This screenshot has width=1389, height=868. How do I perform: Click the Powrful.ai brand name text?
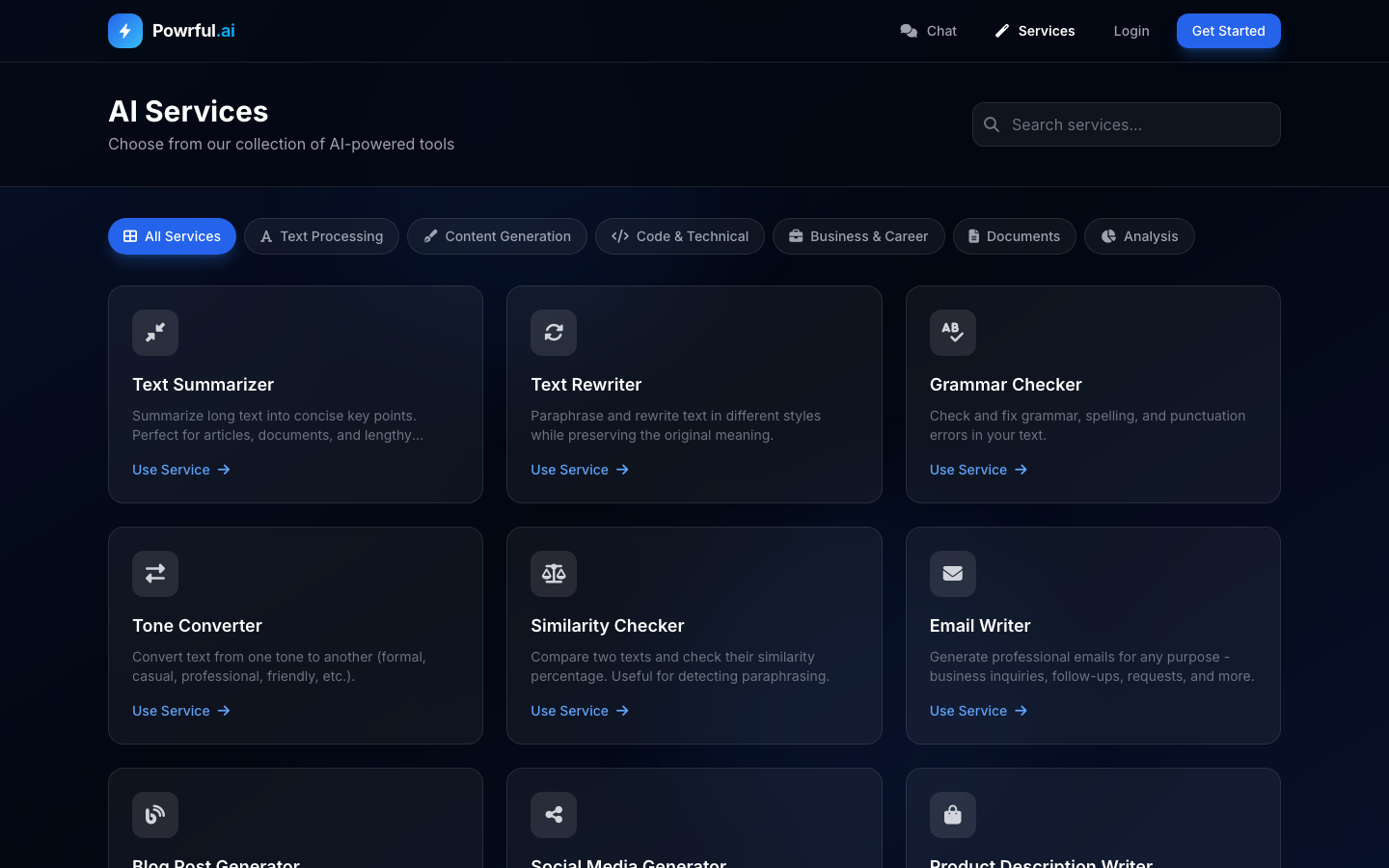pos(194,31)
